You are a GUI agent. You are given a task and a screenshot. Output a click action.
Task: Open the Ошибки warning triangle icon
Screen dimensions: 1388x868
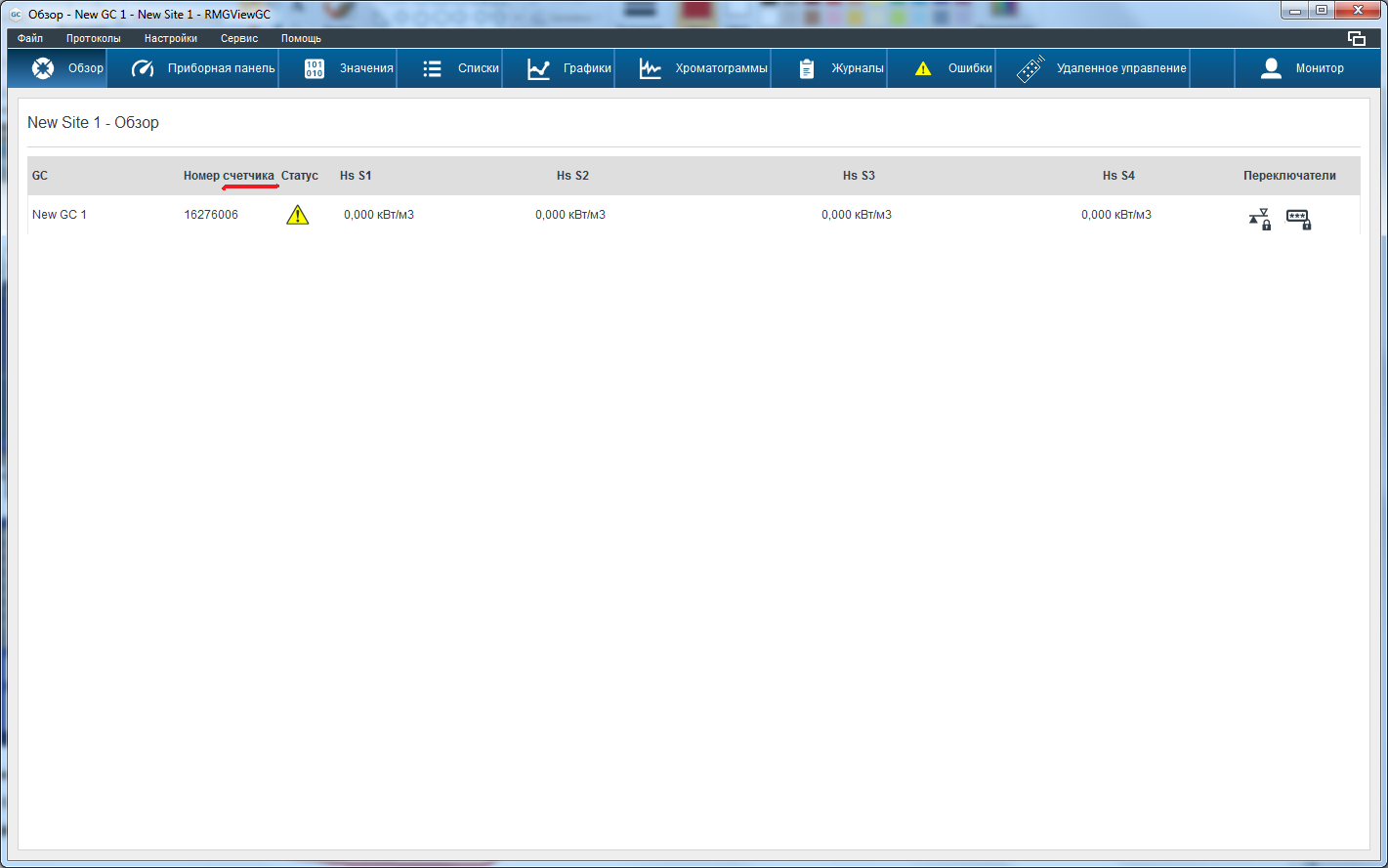[x=923, y=68]
